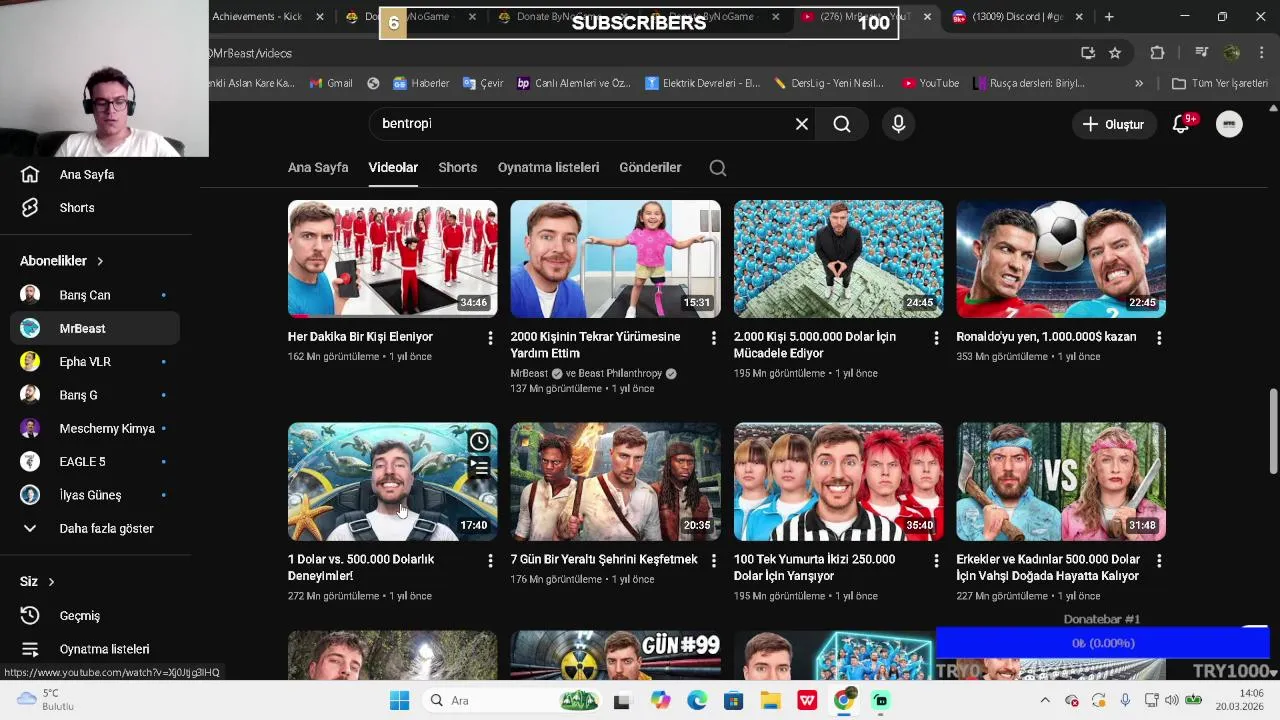Open Microsoft Store from taskbar
1280x720 pixels.
pos(733,700)
